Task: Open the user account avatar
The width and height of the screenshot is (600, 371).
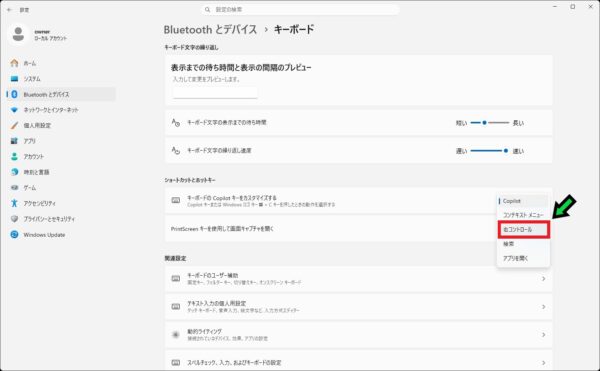Action: click(18, 35)
